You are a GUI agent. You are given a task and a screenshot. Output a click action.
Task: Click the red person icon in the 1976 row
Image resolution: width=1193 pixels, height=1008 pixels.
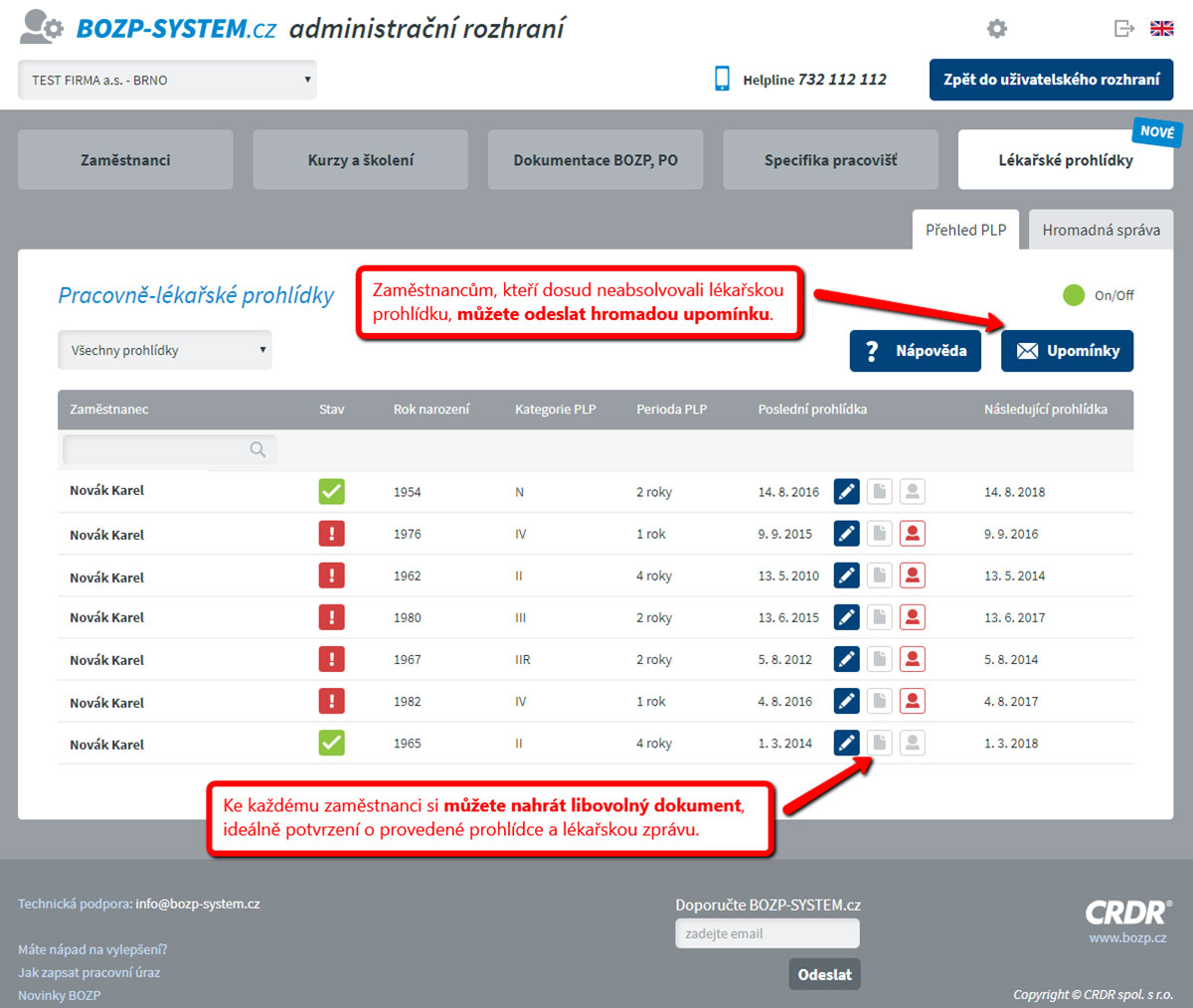click(913, 534)
